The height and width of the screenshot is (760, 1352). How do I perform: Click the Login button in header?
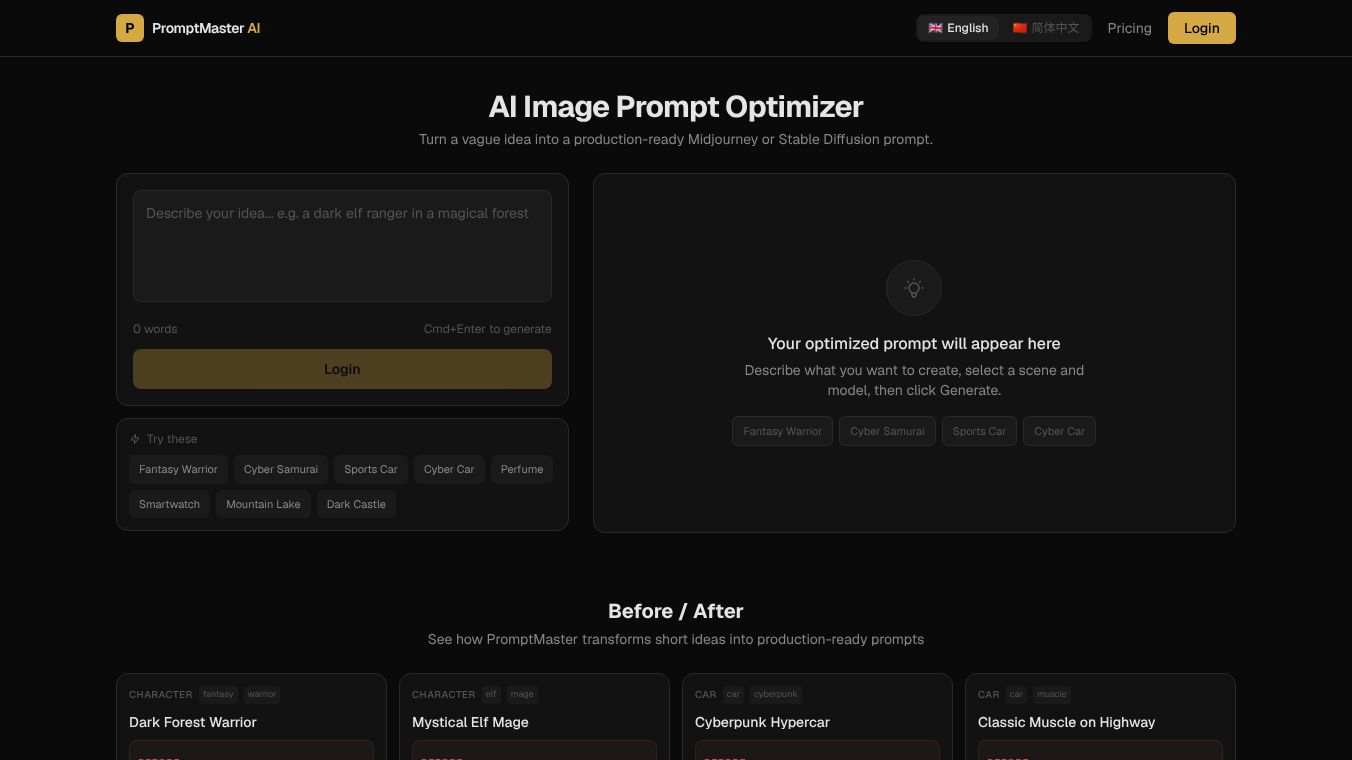(1202, 28)
